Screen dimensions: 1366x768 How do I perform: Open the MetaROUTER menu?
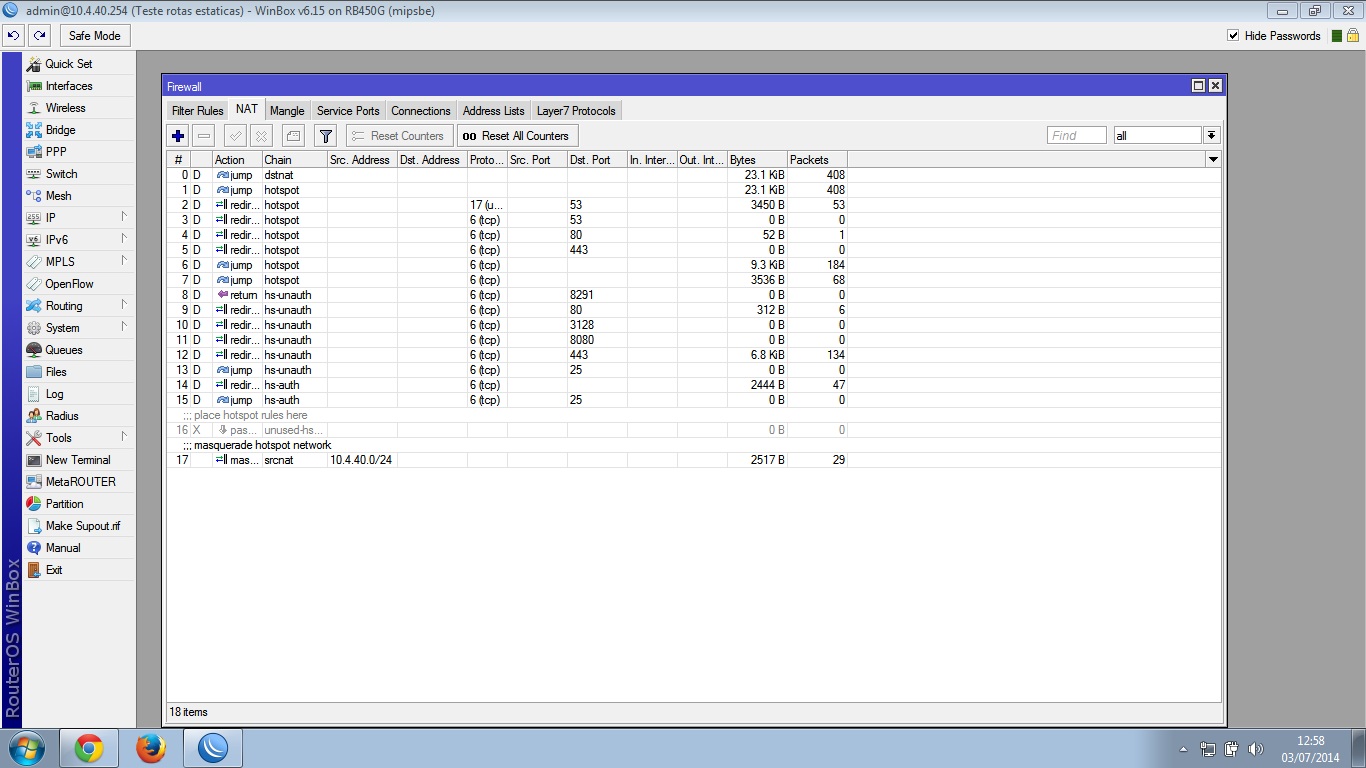pyautogui.click(x=79, y=482)
